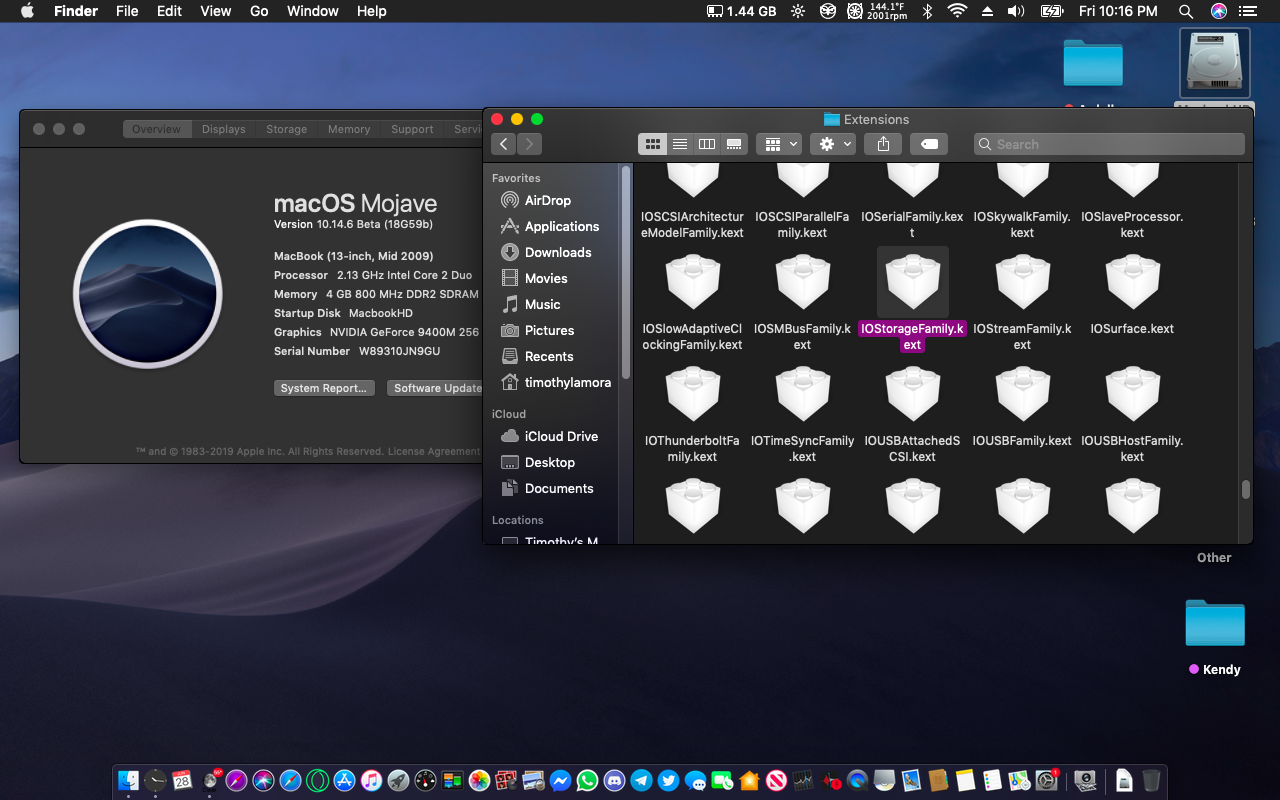Focus the Finder Search field
Screen dimensions: 1280x800
pyautogui.click(x=1109, y=144)
